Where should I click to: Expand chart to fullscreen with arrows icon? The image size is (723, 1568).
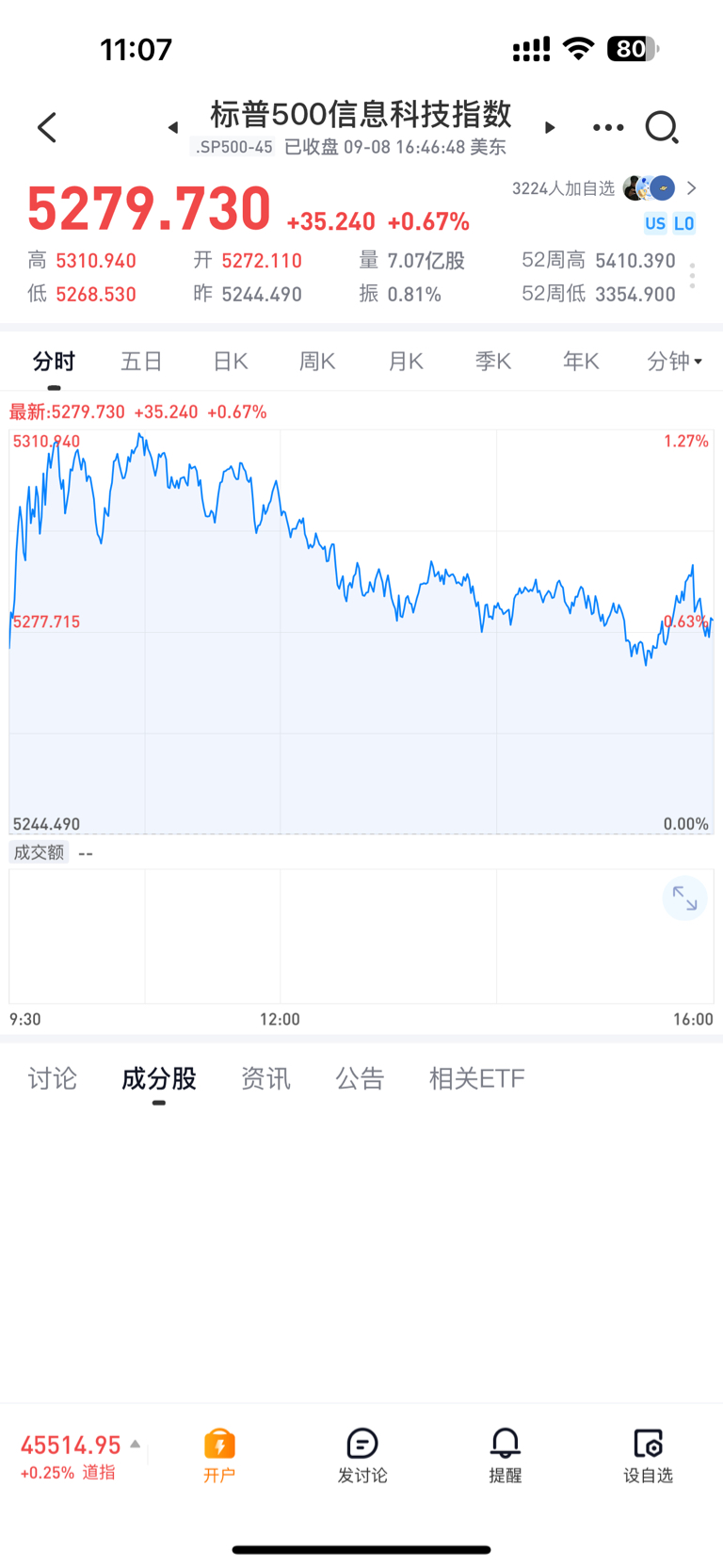click(x=684, y=899)
